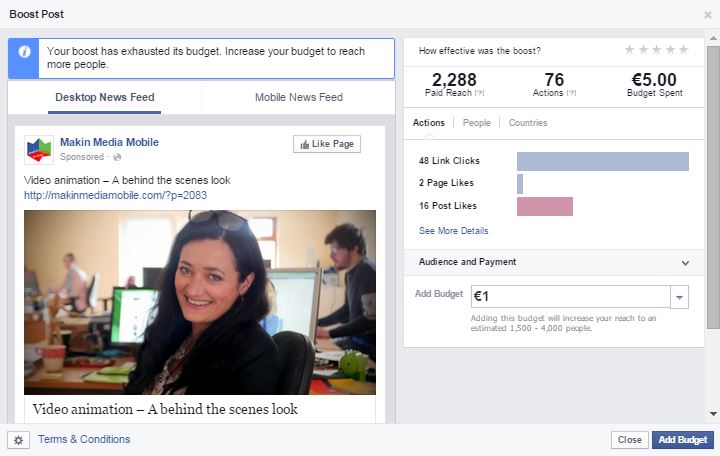Select the Desktop News Feed tab
The image size is (720, 456).
(x=105, y=97)
